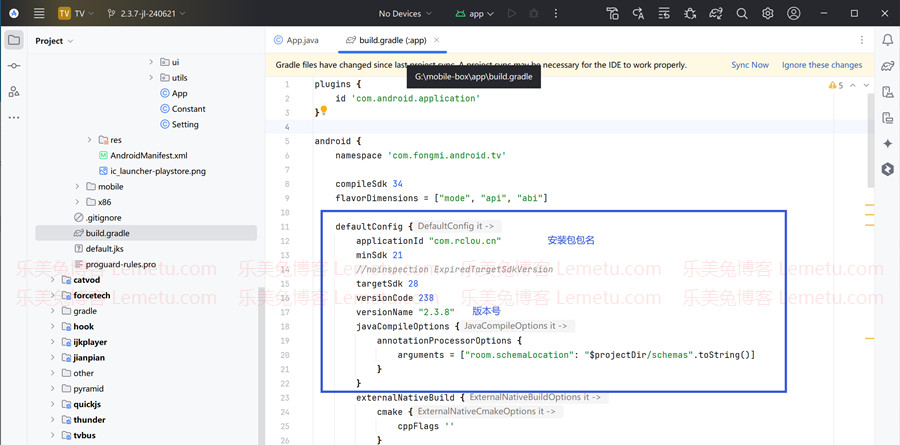900x445 pixels.
Task: Expand the res folder in tree
Action: (89, 140)
